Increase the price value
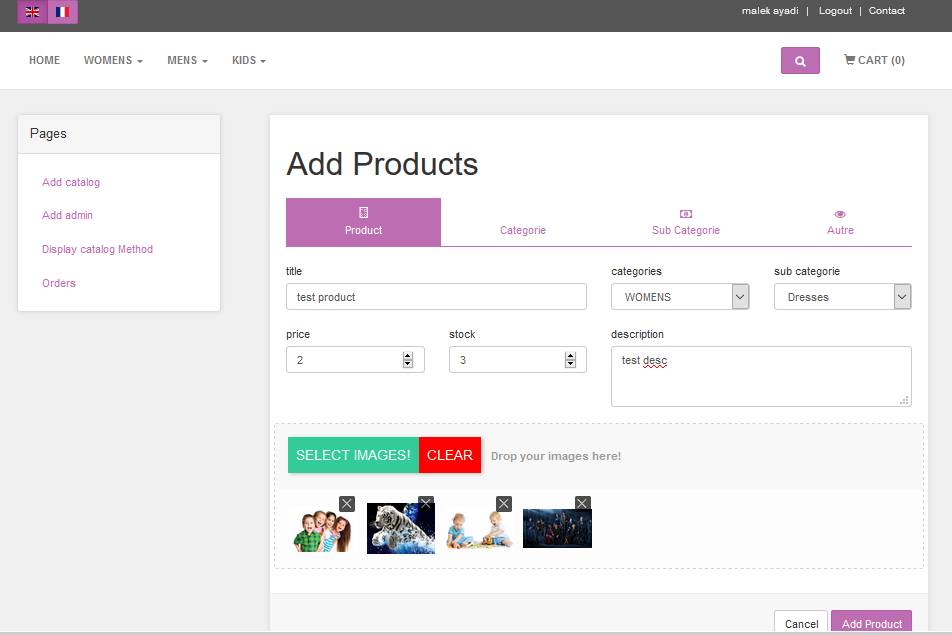This screenshot has height=635, width=952. 408,356
